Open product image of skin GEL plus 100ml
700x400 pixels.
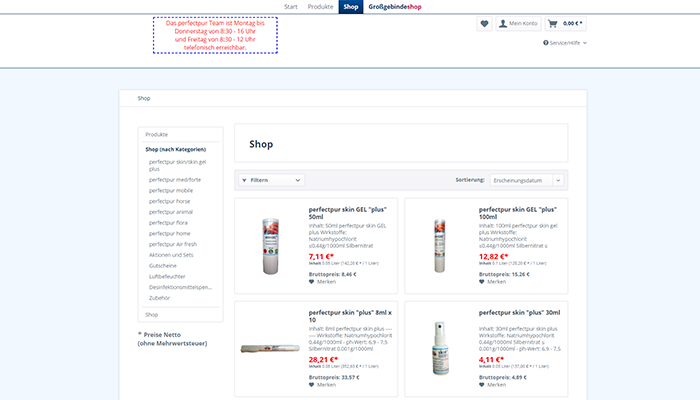tap(440, 246)
